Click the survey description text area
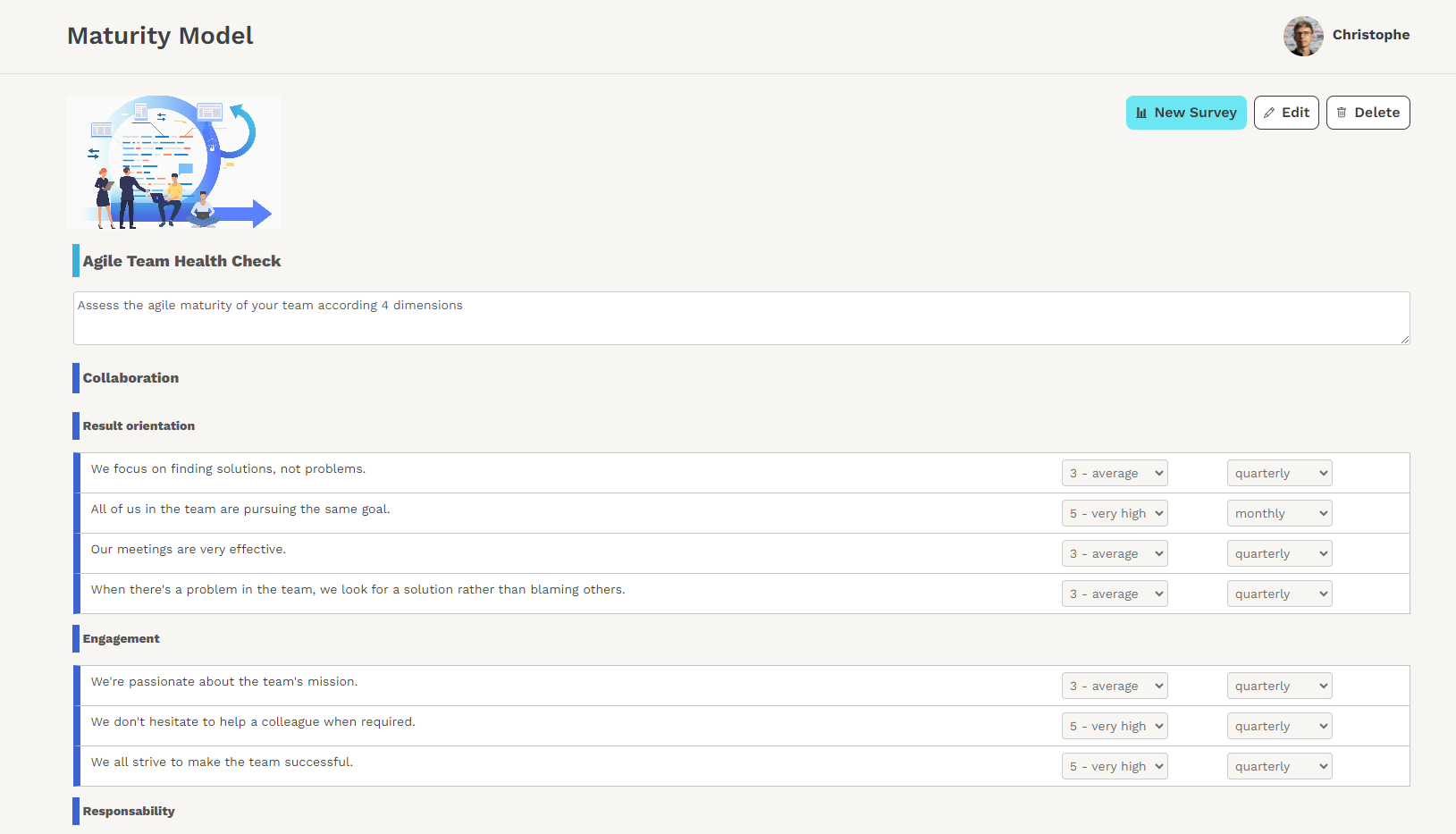This screenshot has width=1456, height=834. [x=741, y=317]
